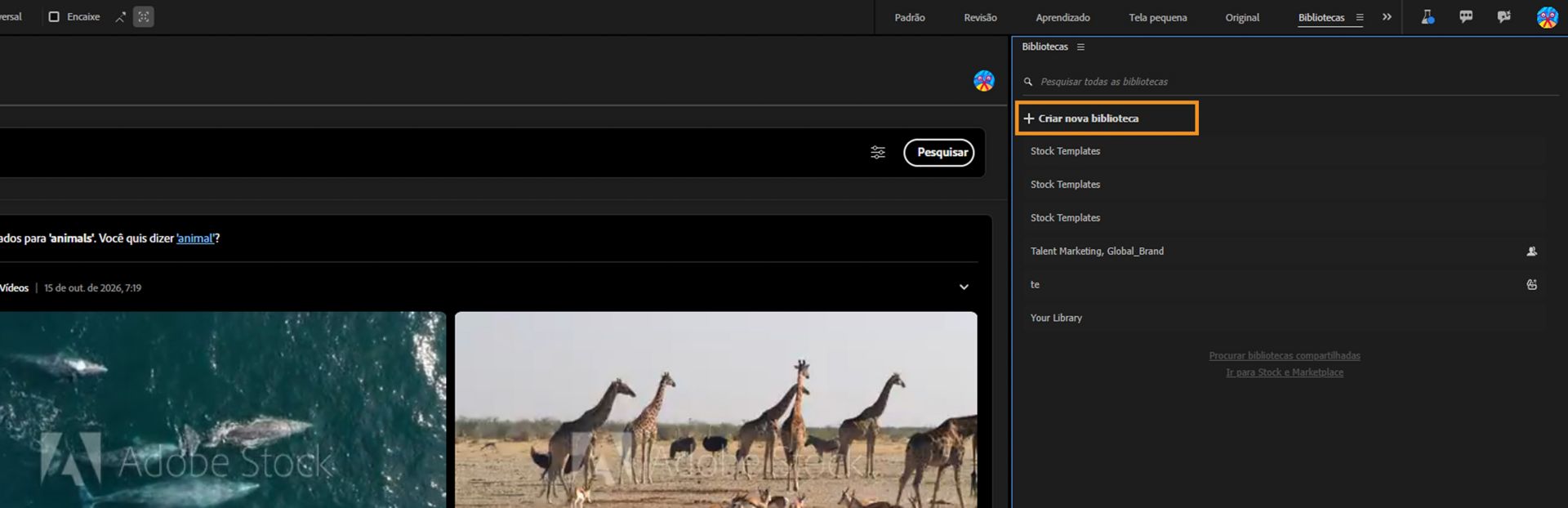Toggle the Encaixe checkbox
This screenshot has width=1568, height=508.
[x=54, y=17]
